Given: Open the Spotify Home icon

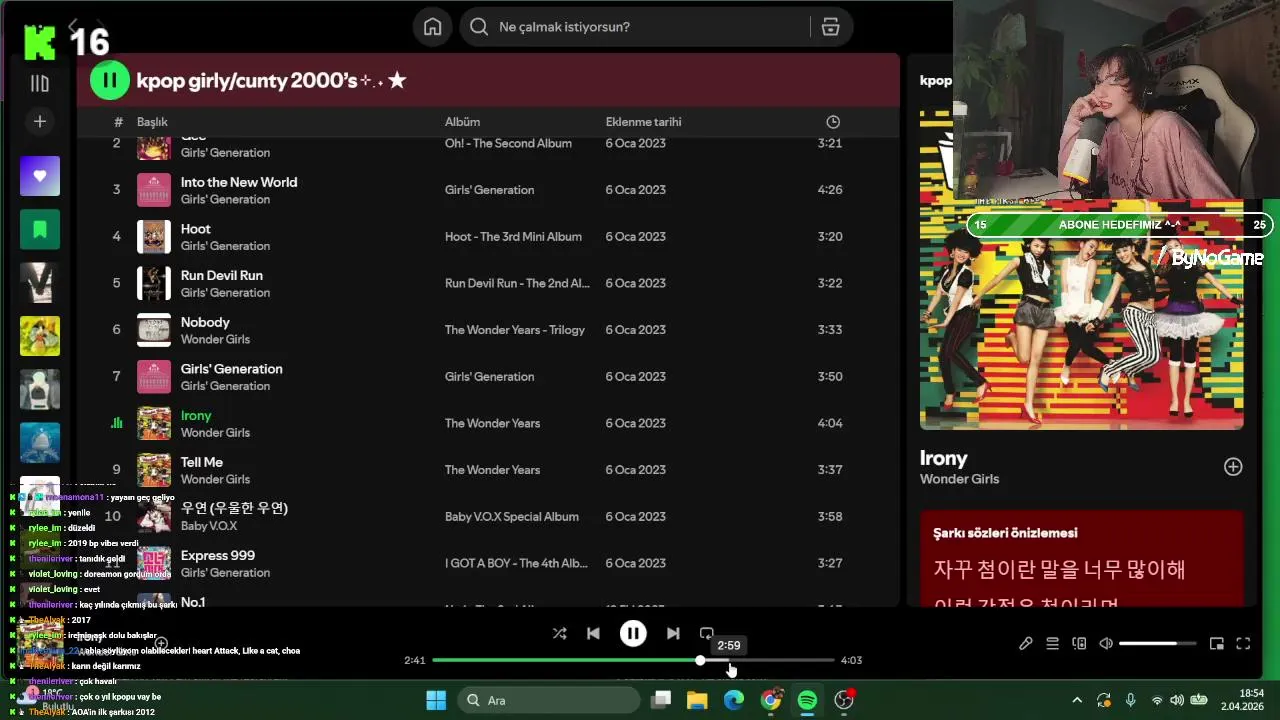Looking at the screenshot, I should (x=432, y=27).
